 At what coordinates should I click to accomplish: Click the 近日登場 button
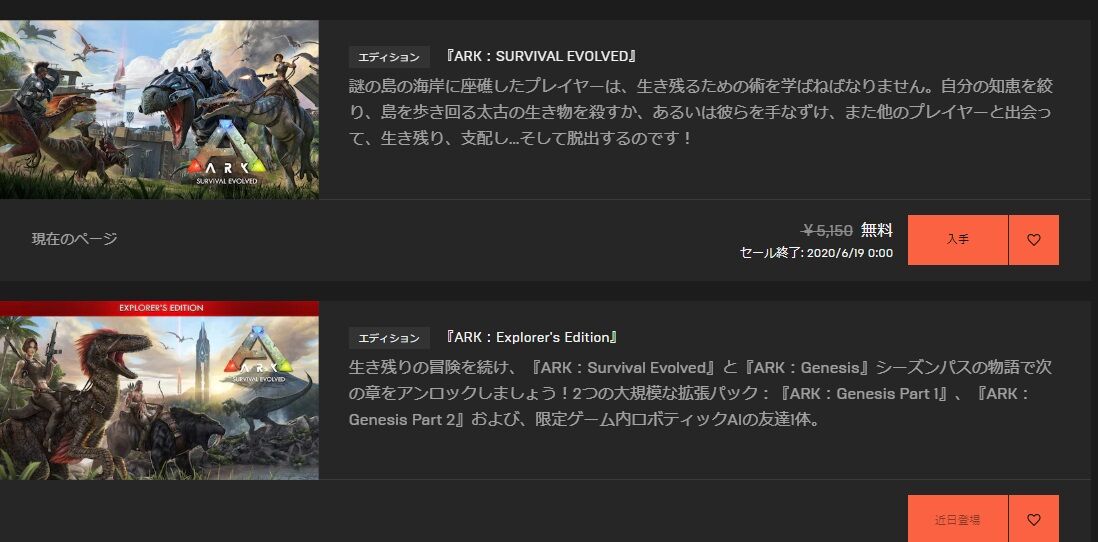[958, 519]
